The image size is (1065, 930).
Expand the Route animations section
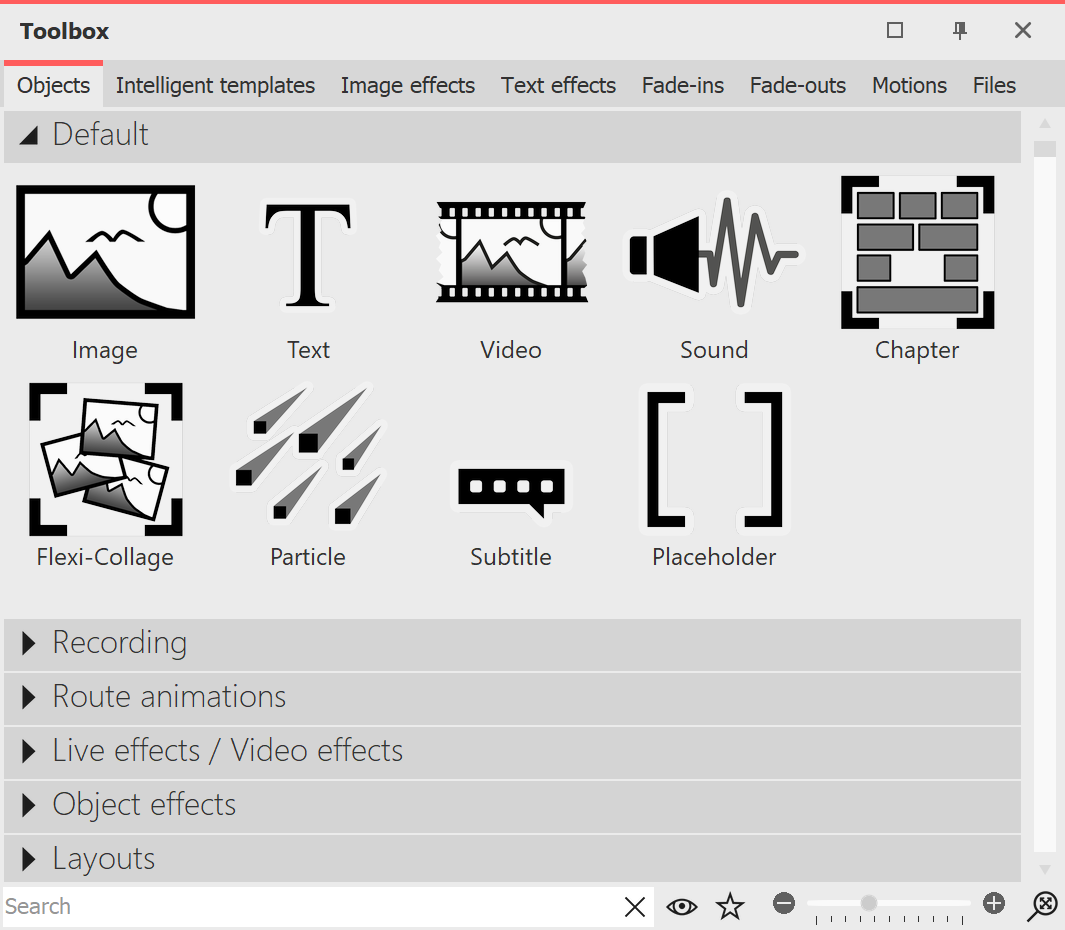click(x=168, y=698)
